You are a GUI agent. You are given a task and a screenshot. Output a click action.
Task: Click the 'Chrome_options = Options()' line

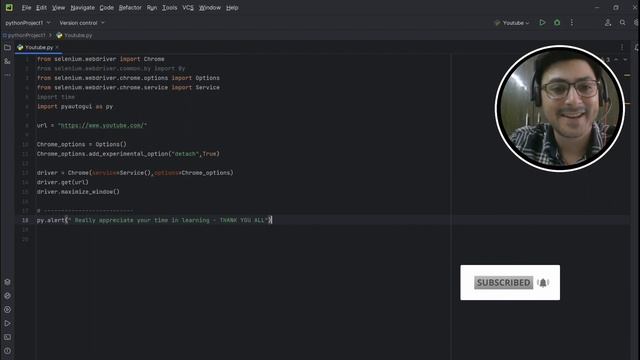tap(82, 144)
